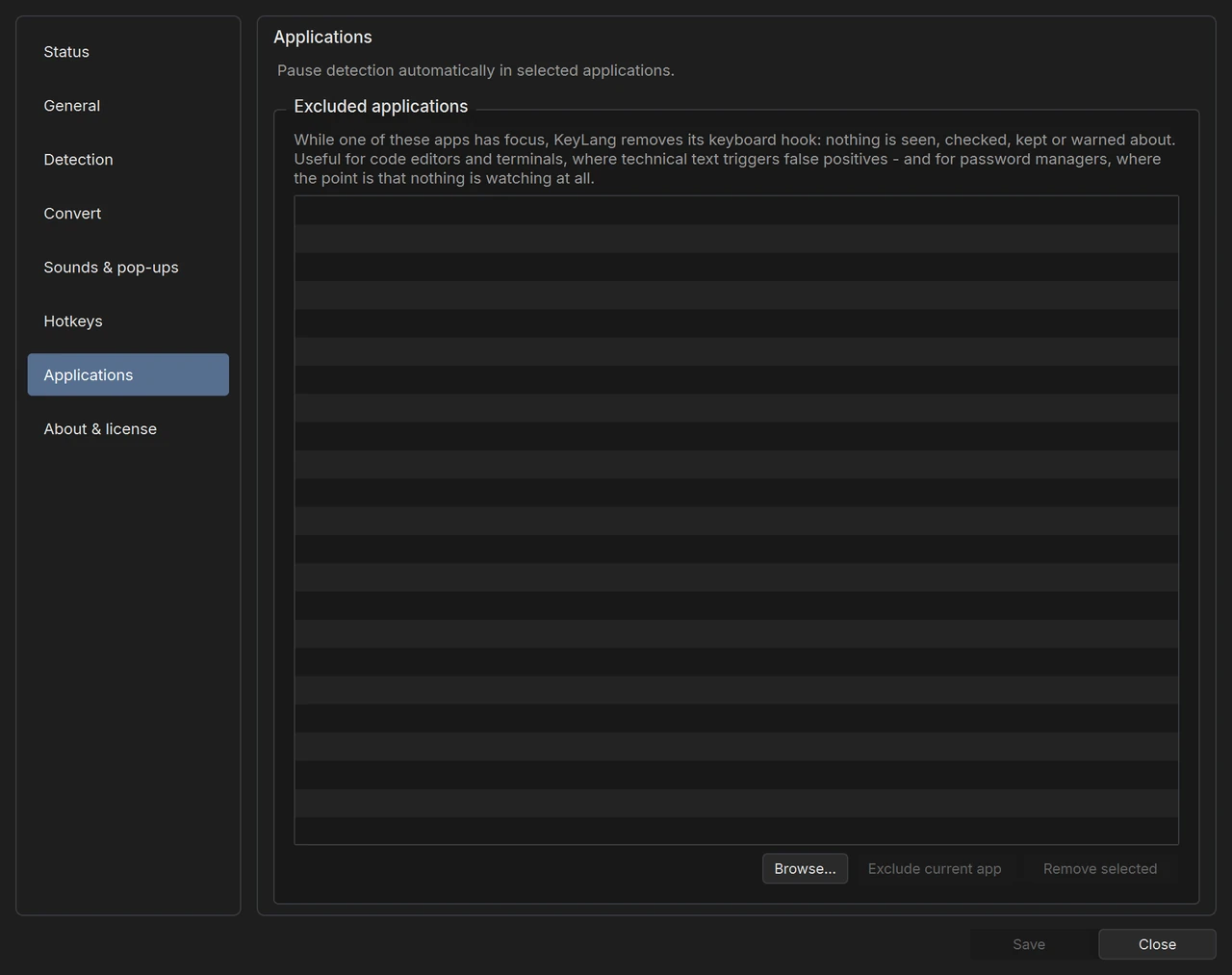Switch to the Detection page
This screenshot has height=975, width=1232.
click(x=128, y=160)
